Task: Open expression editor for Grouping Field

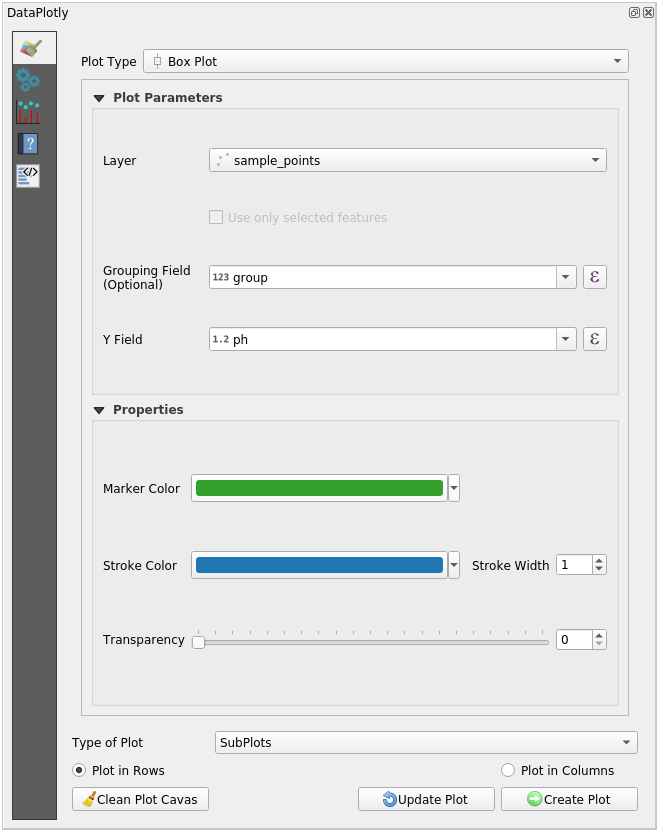Action: tap(594, 277)
